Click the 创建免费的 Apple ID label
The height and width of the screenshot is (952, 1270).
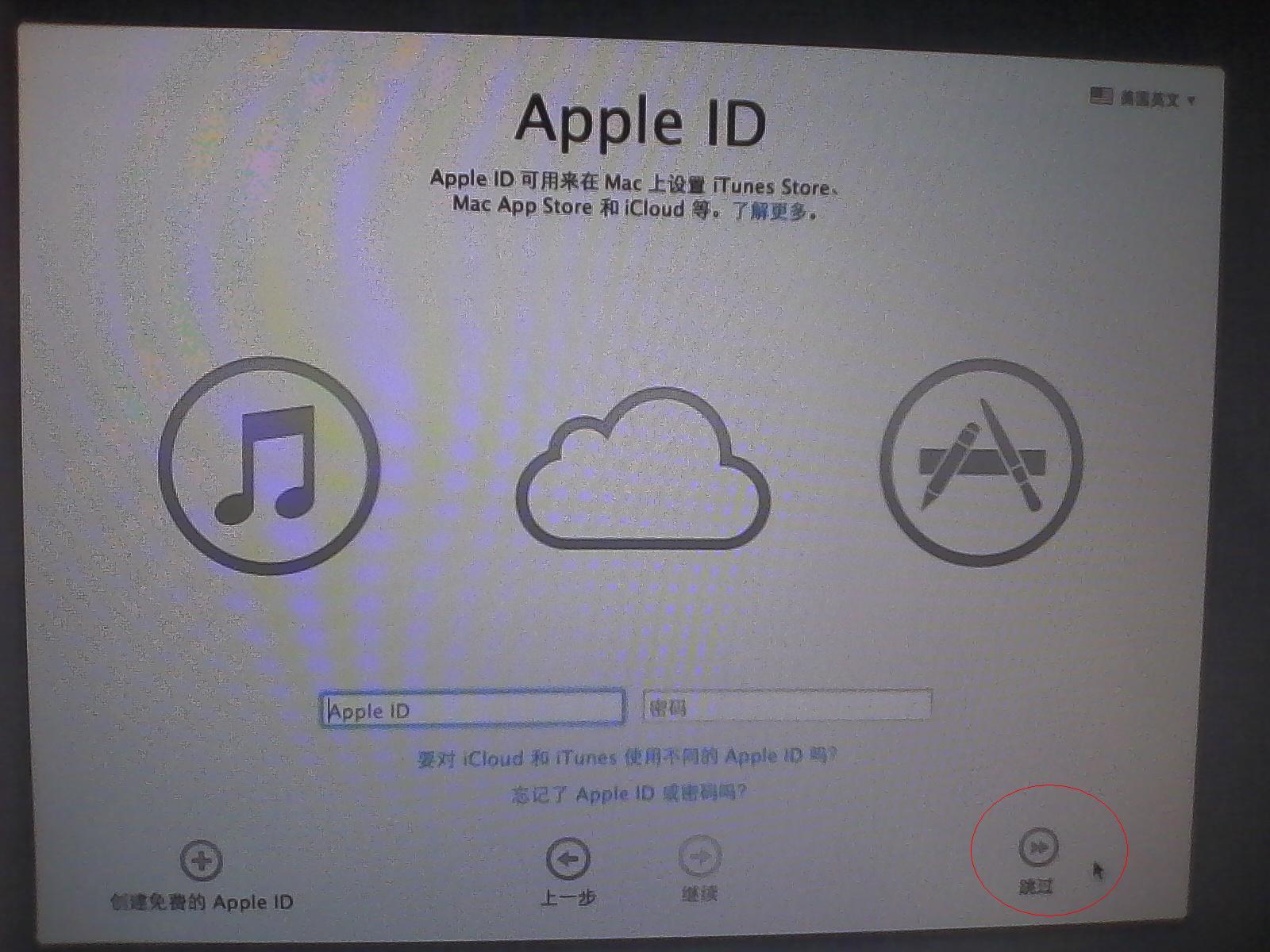click(202, 902)
